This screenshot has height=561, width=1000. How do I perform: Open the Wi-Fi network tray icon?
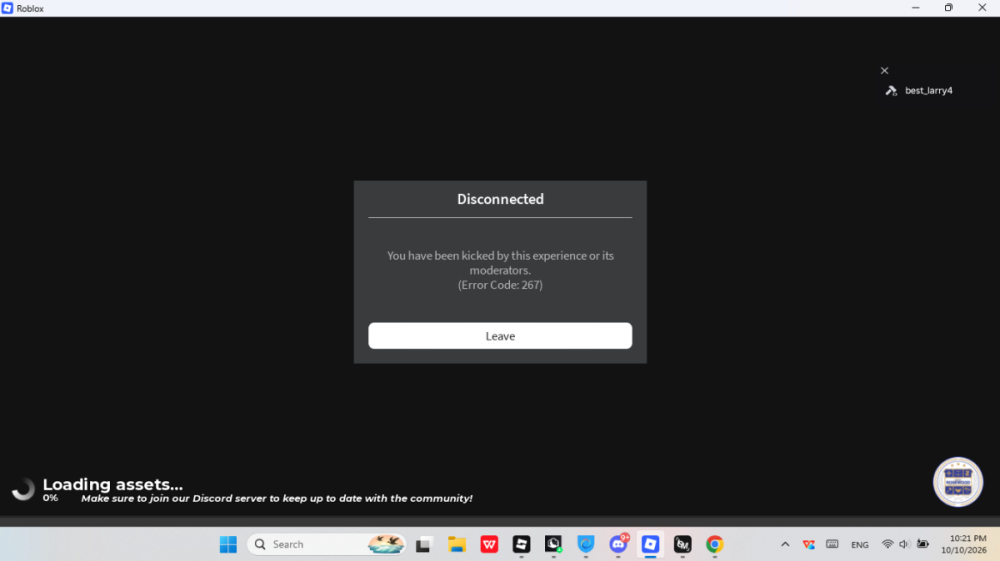click(x=887, y=544)
